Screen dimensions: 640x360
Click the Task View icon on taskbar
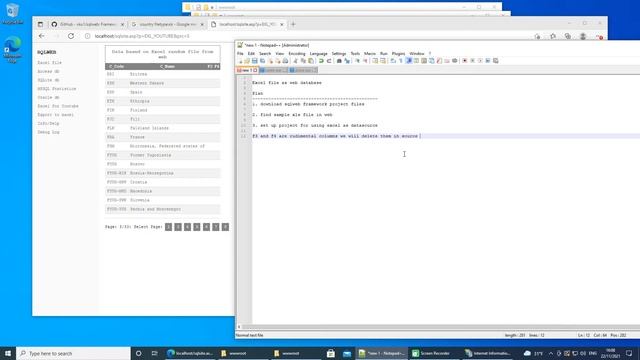tap(154, 353)
